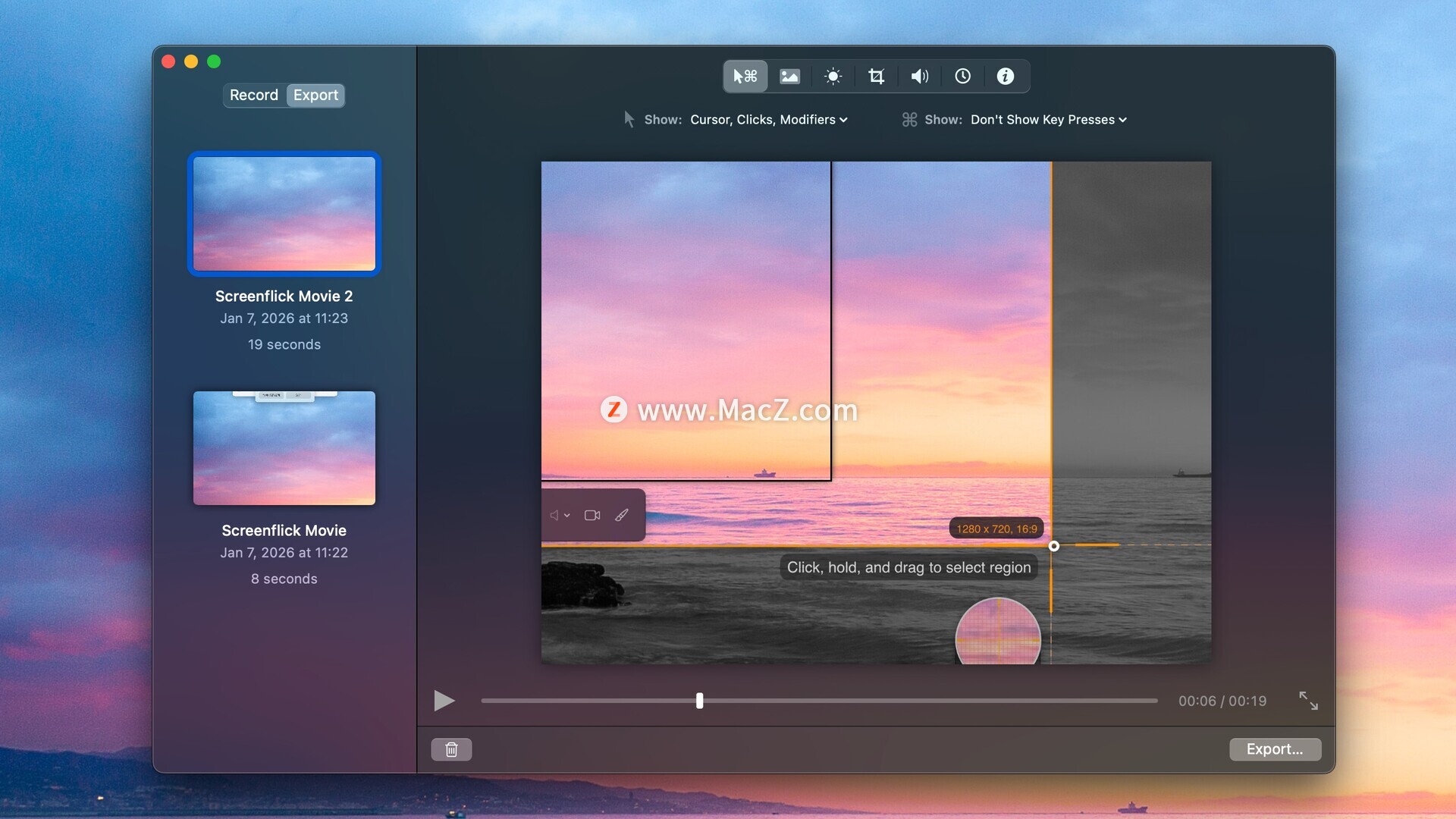Expand the Don't Show Key Presses dropdown

pyautogui.click(x=1048, y=120)
